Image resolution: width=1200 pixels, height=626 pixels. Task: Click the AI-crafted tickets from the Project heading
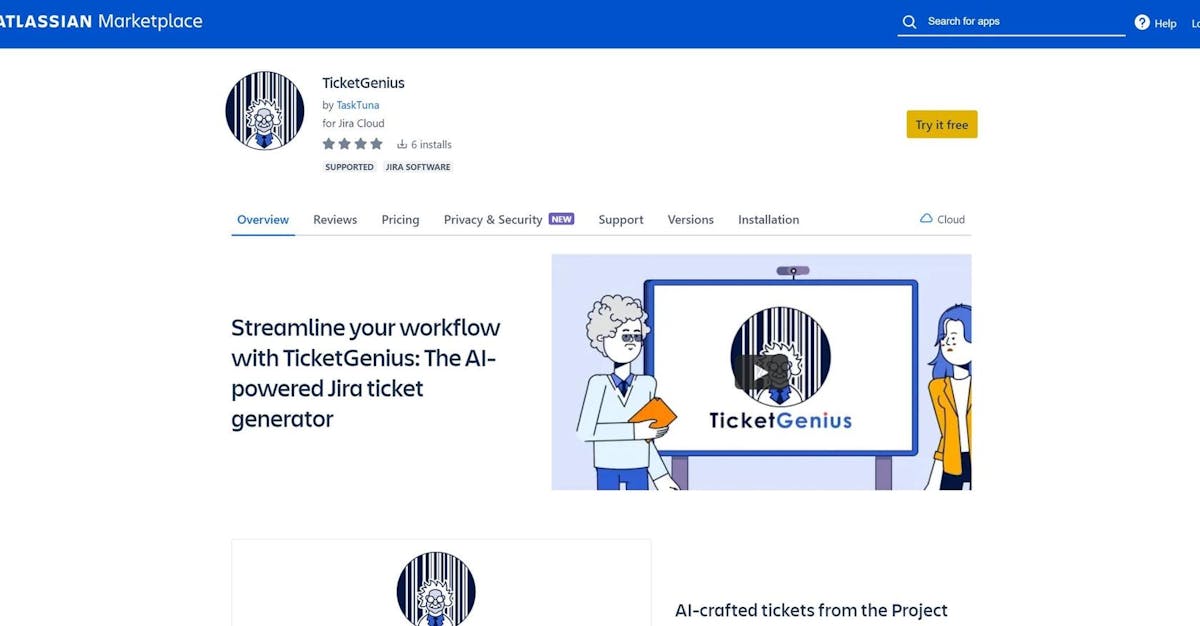[x=811, y=610]
